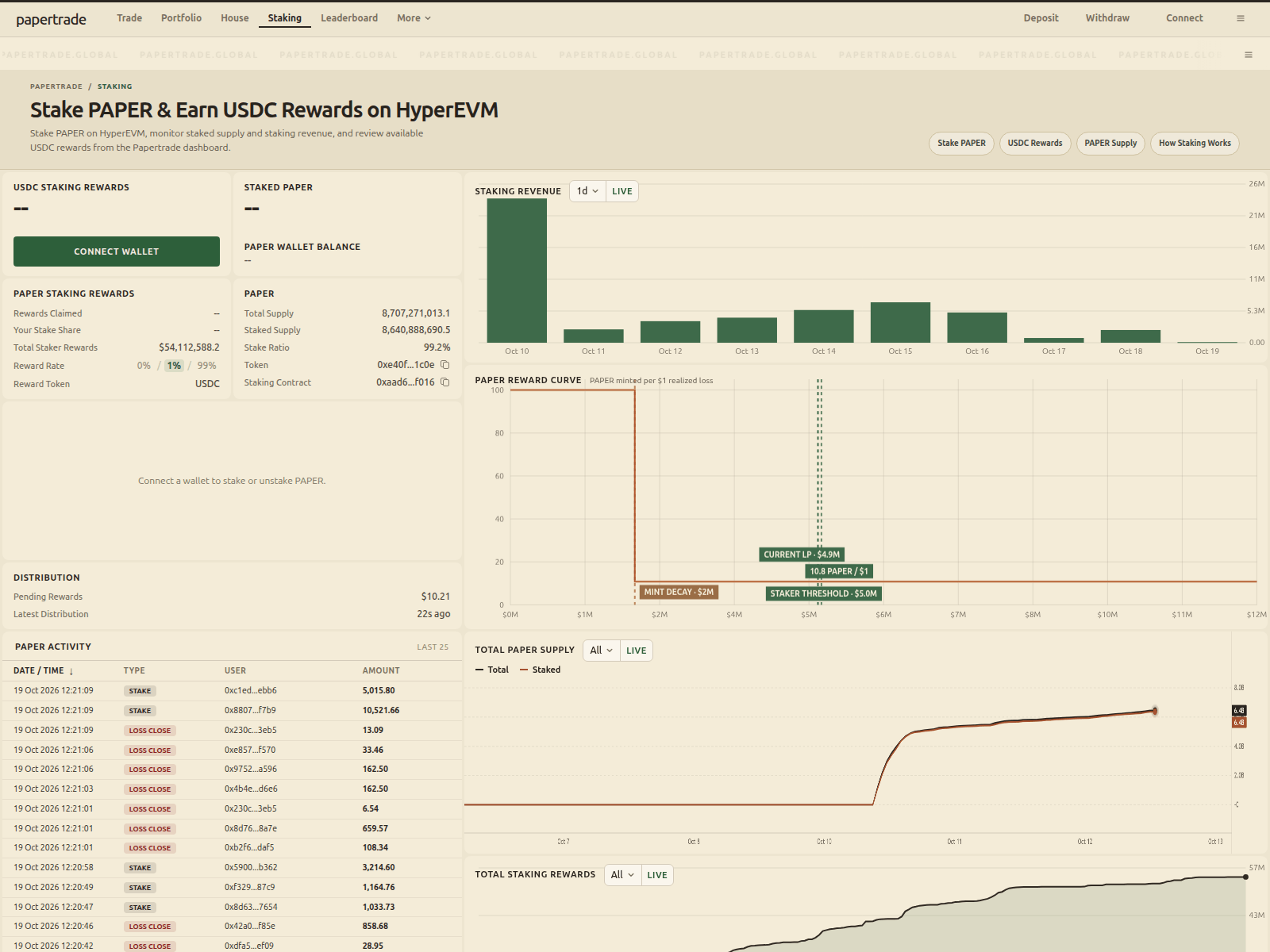Toggle LIVE on Total Staking Rewards chart

(657, 875)
